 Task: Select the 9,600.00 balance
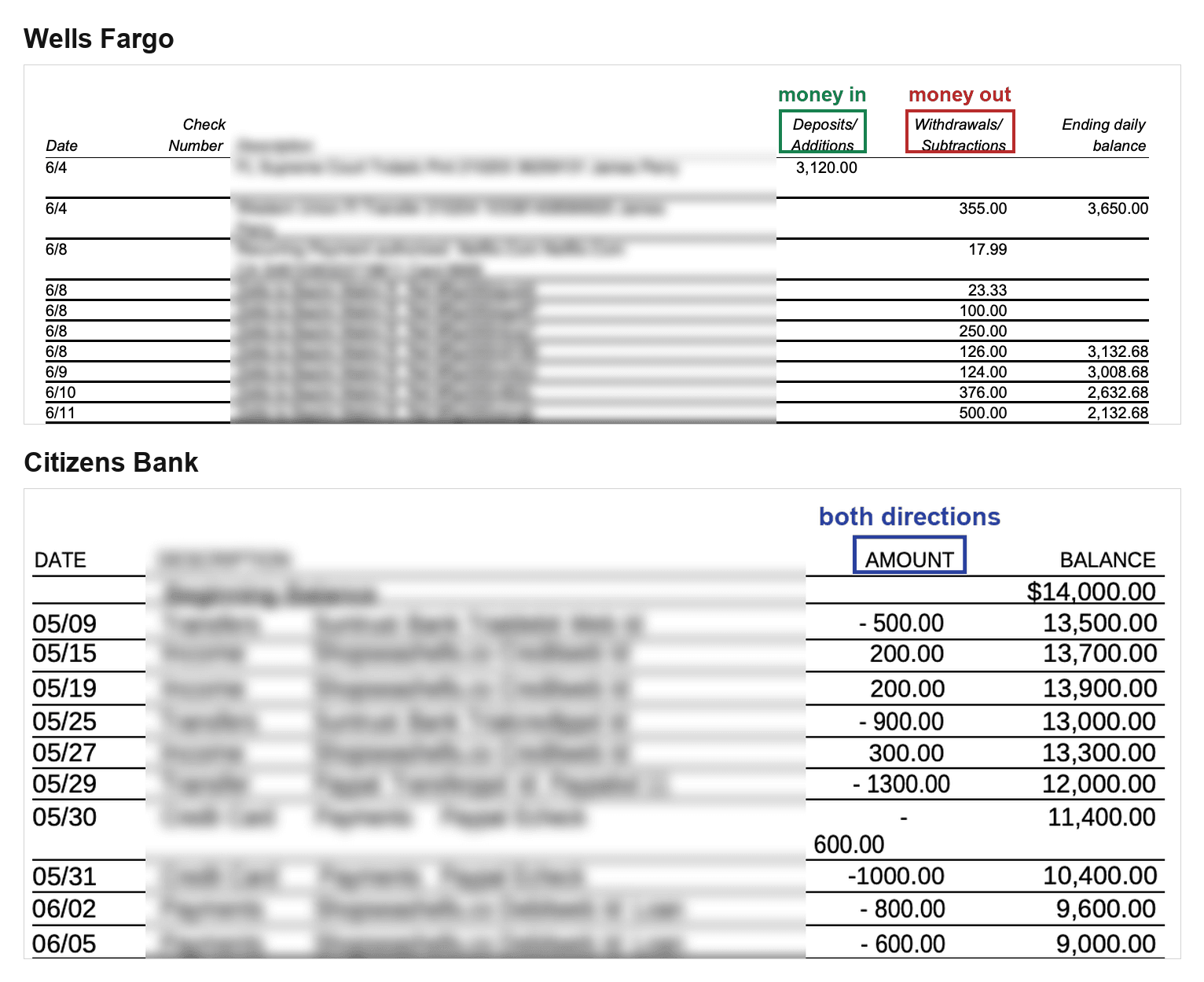pyautogui.click(x=1106, y=909)
